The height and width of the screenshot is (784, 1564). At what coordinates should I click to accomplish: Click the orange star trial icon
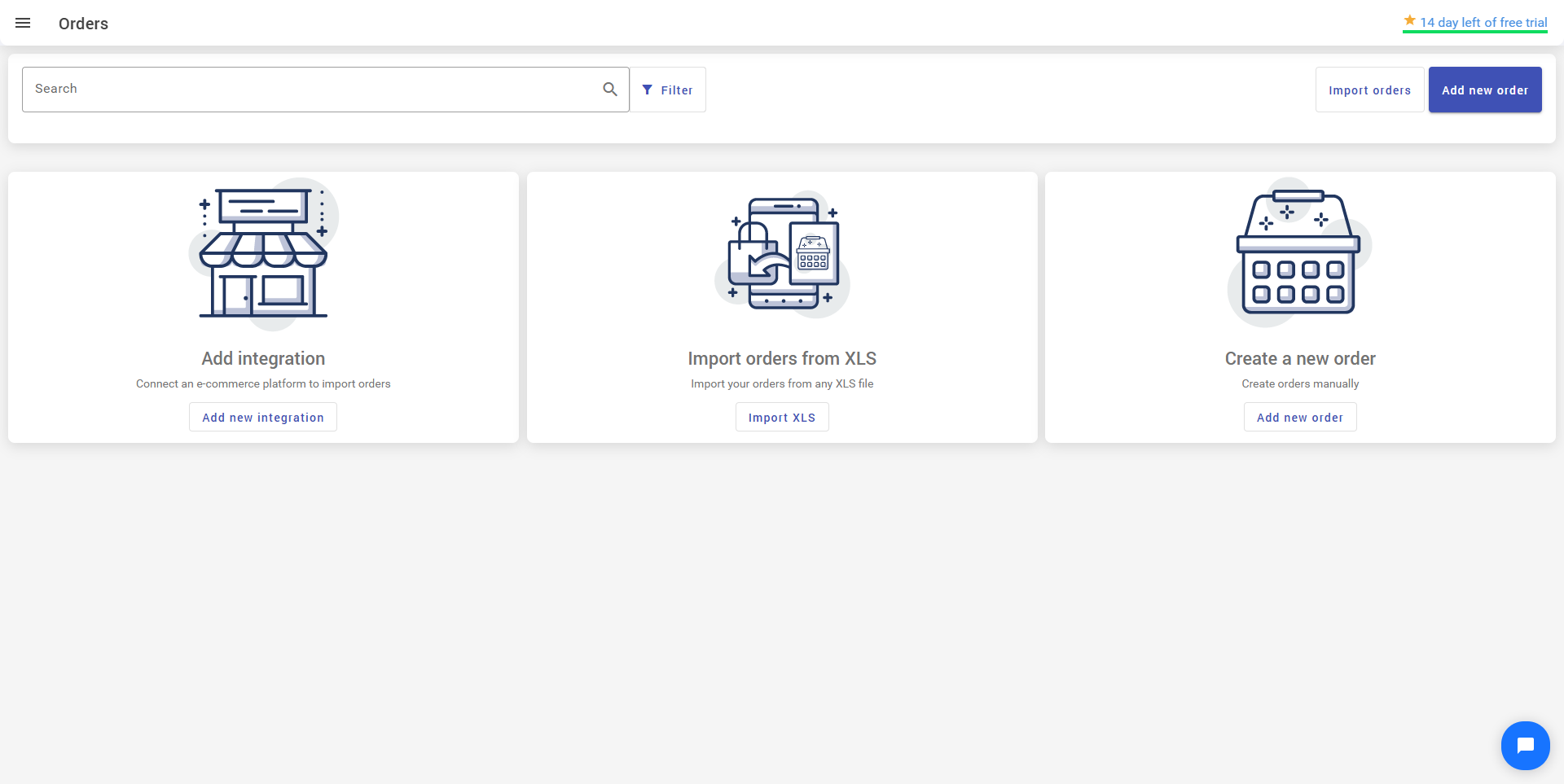point(1409,21)
